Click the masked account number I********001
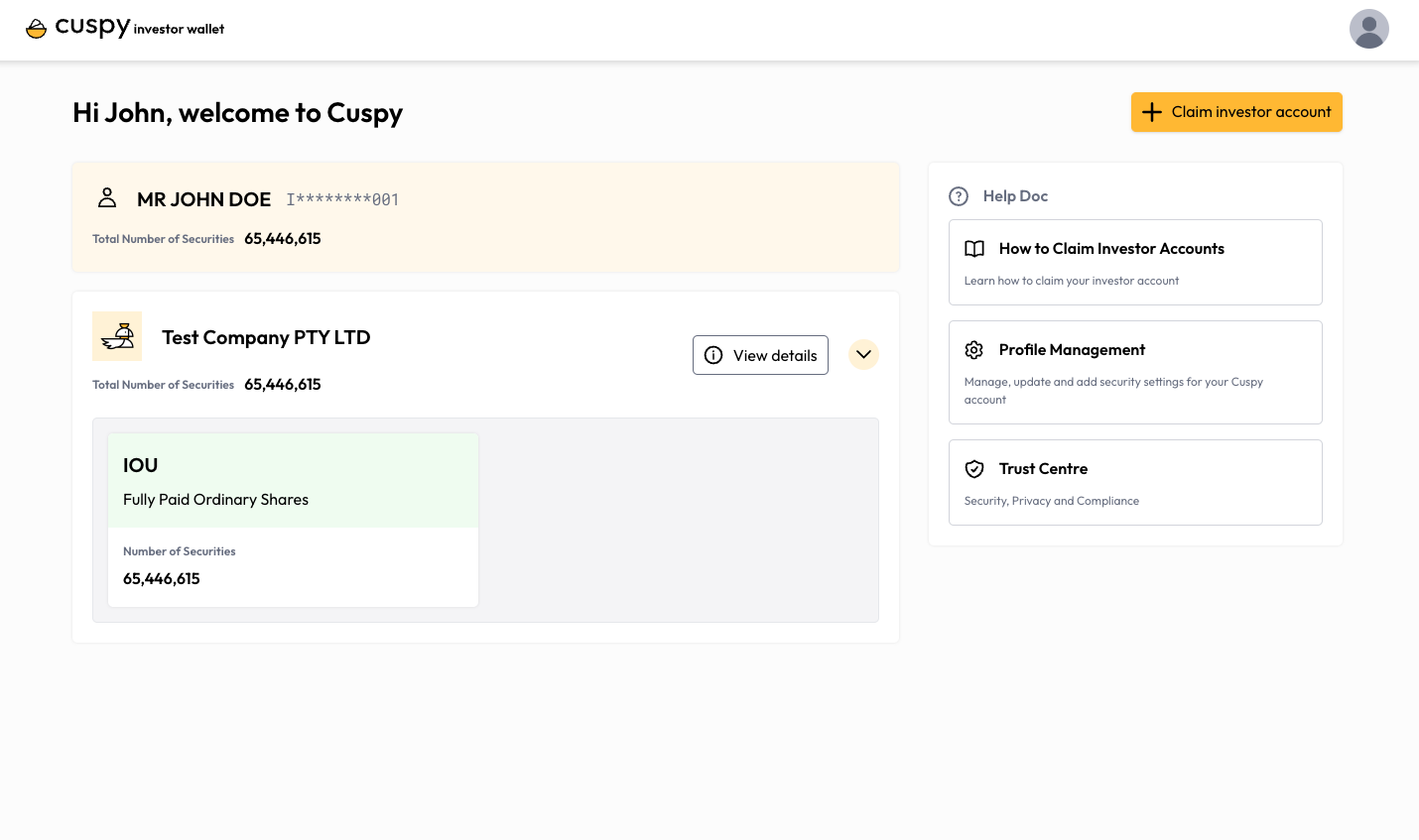 (x=343, y=200)
